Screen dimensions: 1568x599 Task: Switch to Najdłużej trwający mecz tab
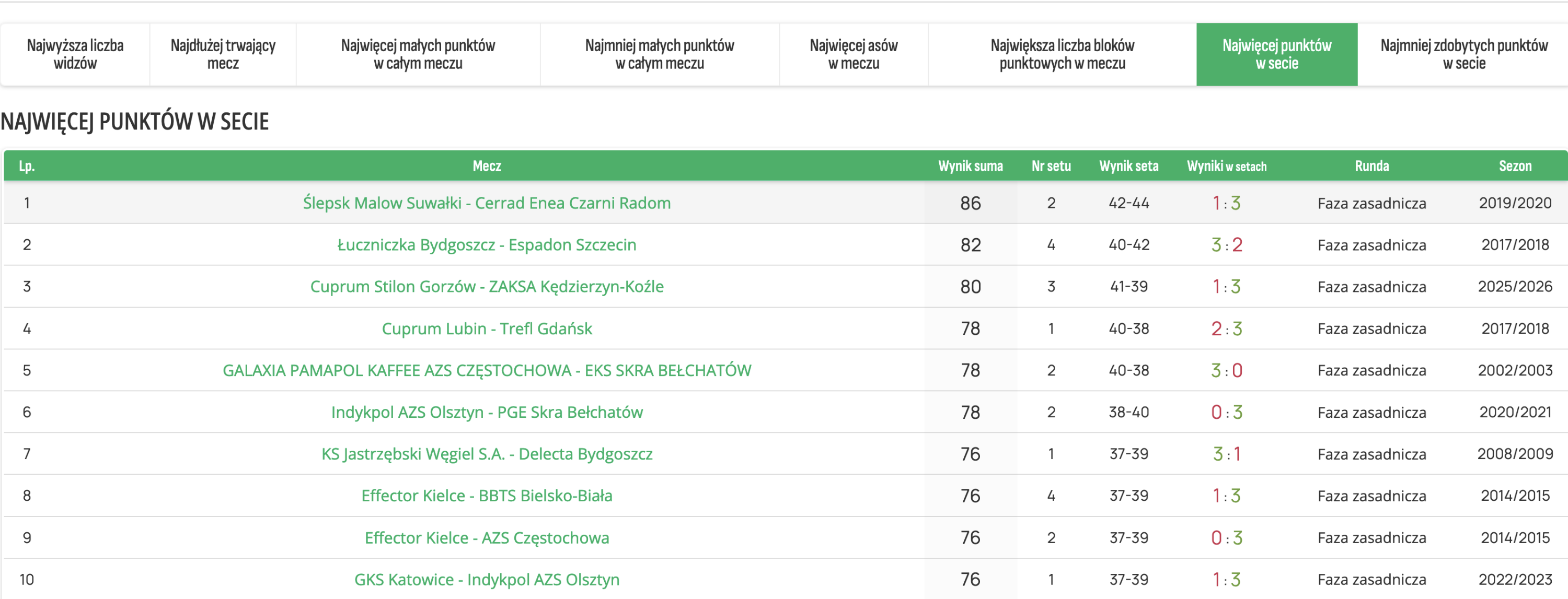click(x=223, y=54)
